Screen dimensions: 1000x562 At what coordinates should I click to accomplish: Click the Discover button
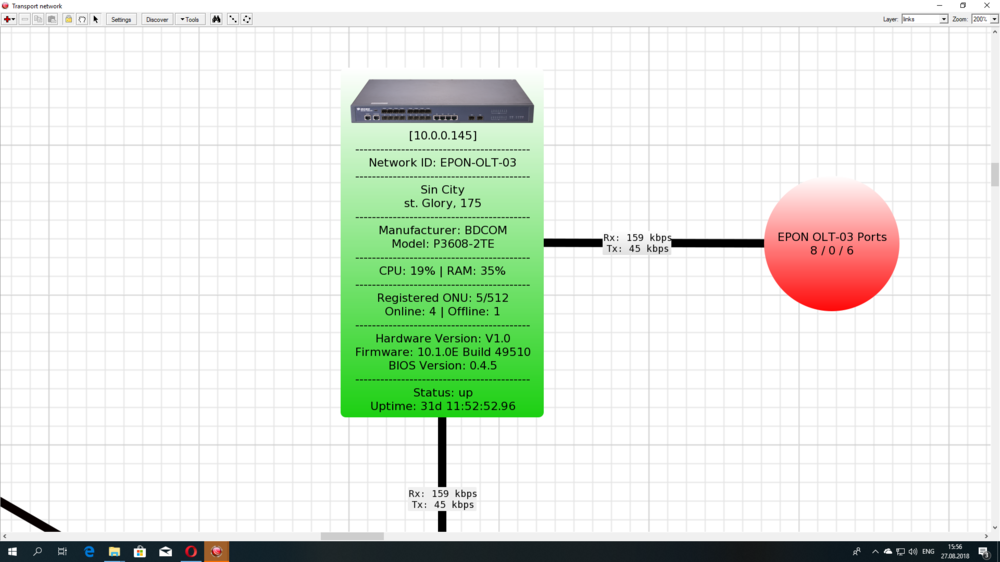[157, 19]
